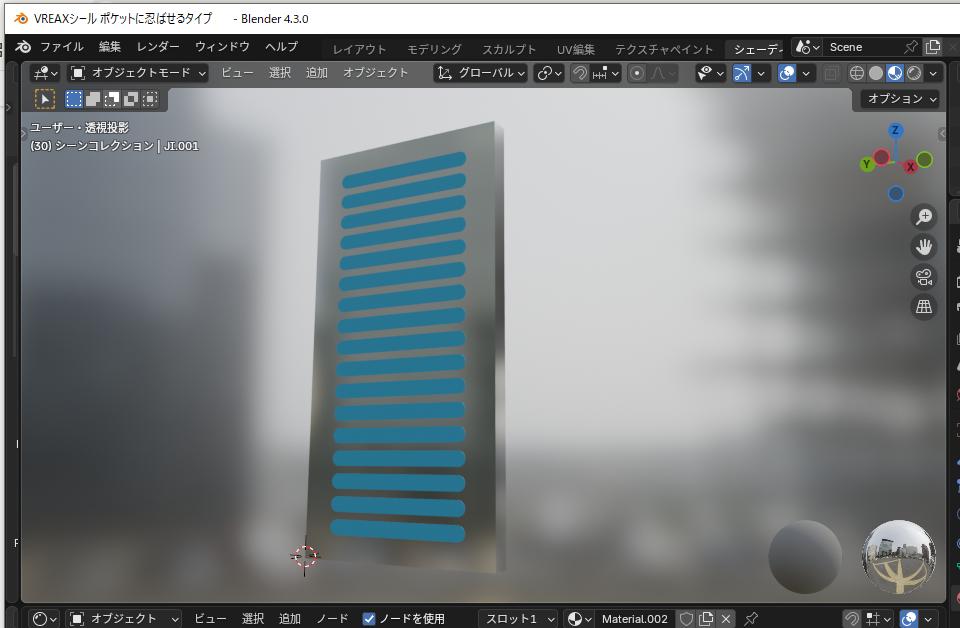This screenshot has width=960, height=628.
Task: Select solid viewport shading mode
Action: click(876, 73)
